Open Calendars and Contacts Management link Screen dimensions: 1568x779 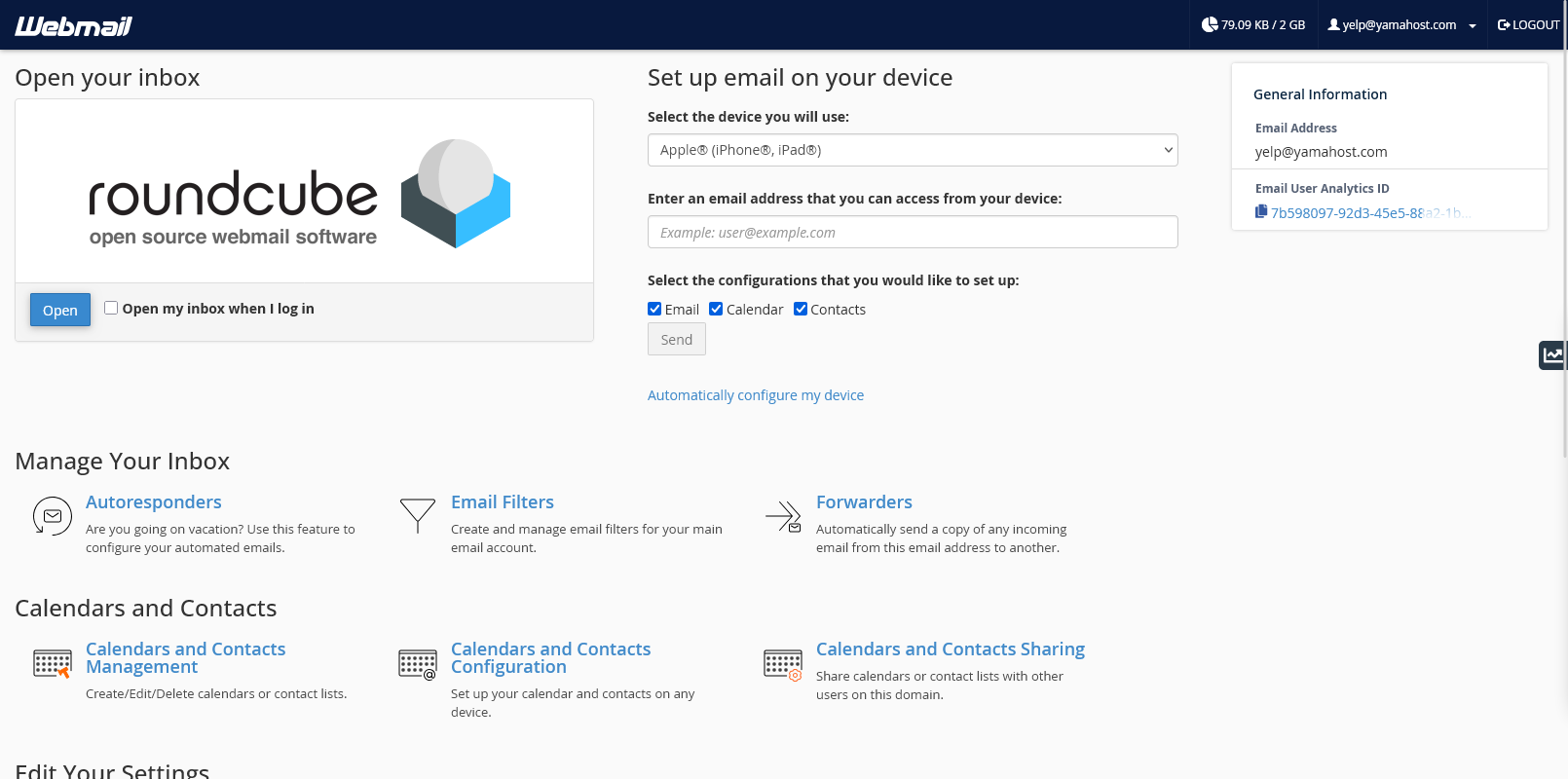tap(185, 657)
